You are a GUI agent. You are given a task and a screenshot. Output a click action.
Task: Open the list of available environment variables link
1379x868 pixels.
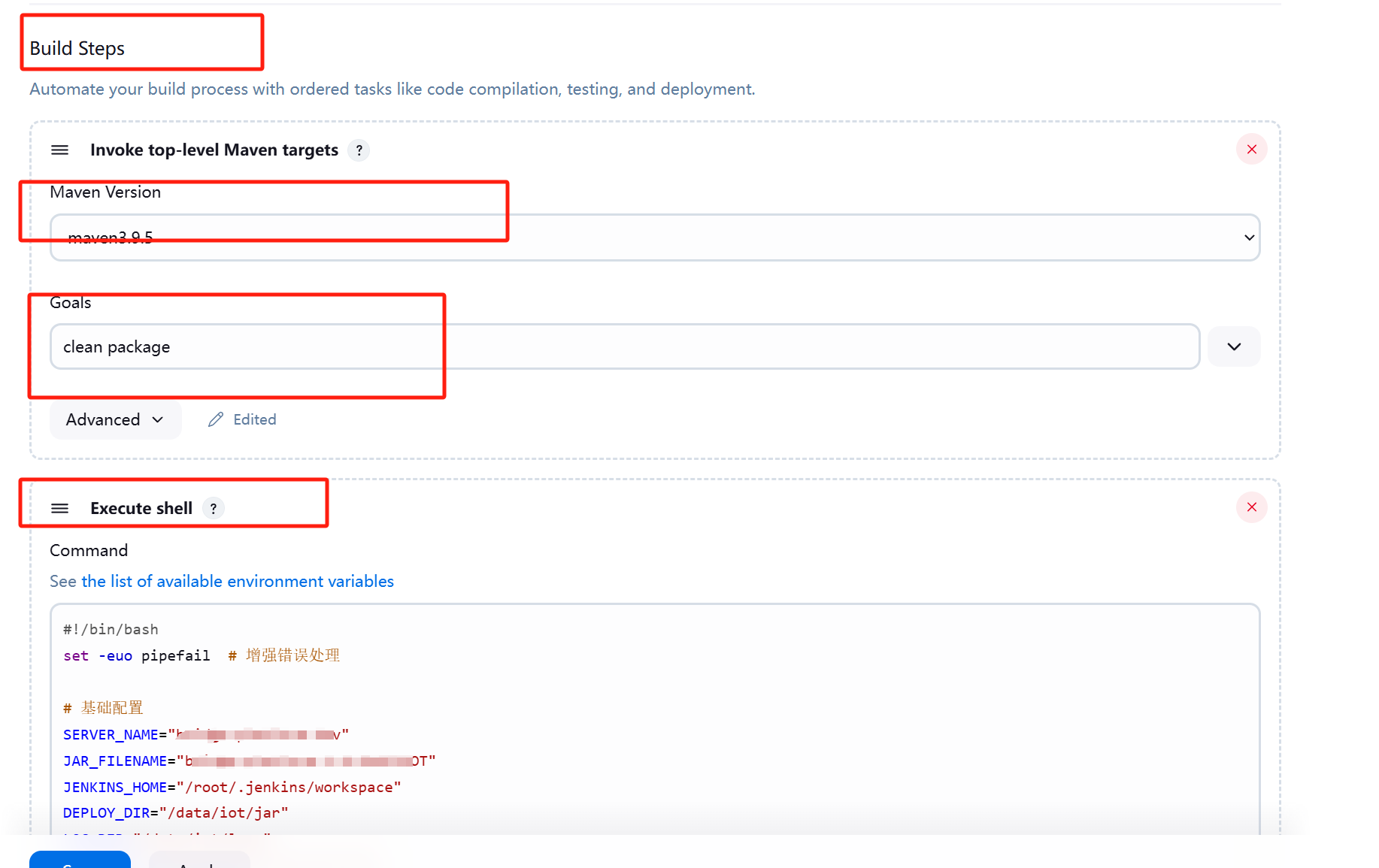[x=238, y=581]
